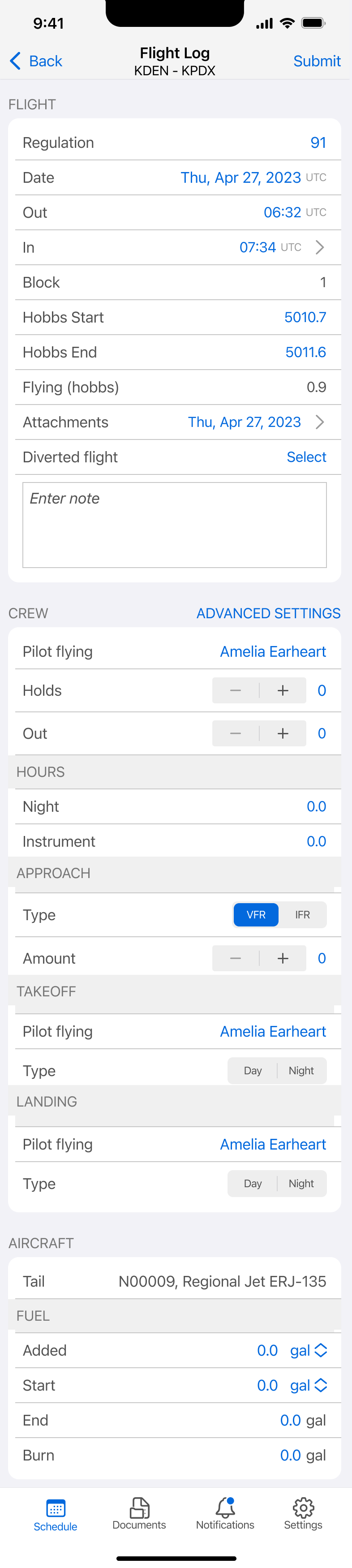Change fuel Start unit gal selector
Viewport: 352px width, 1568px height.
coord(309,1385)
